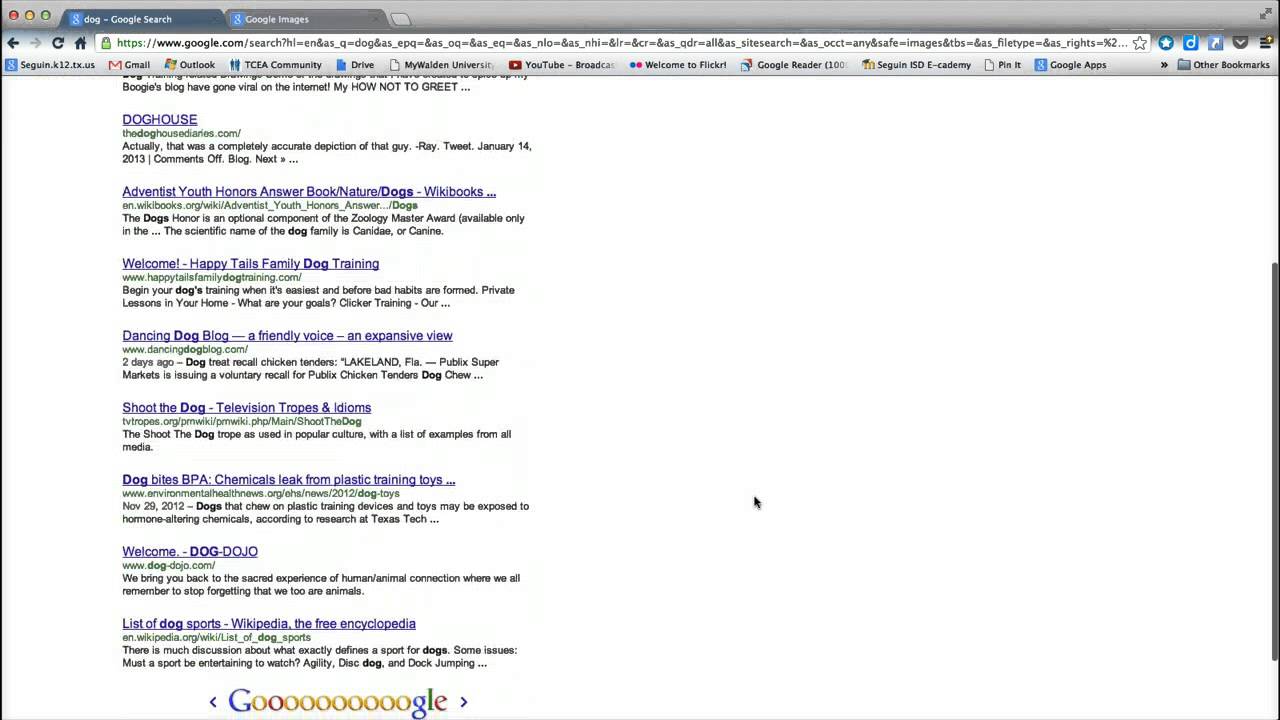Click the en.wikibooks.org URL text

[x=270, y=205]
